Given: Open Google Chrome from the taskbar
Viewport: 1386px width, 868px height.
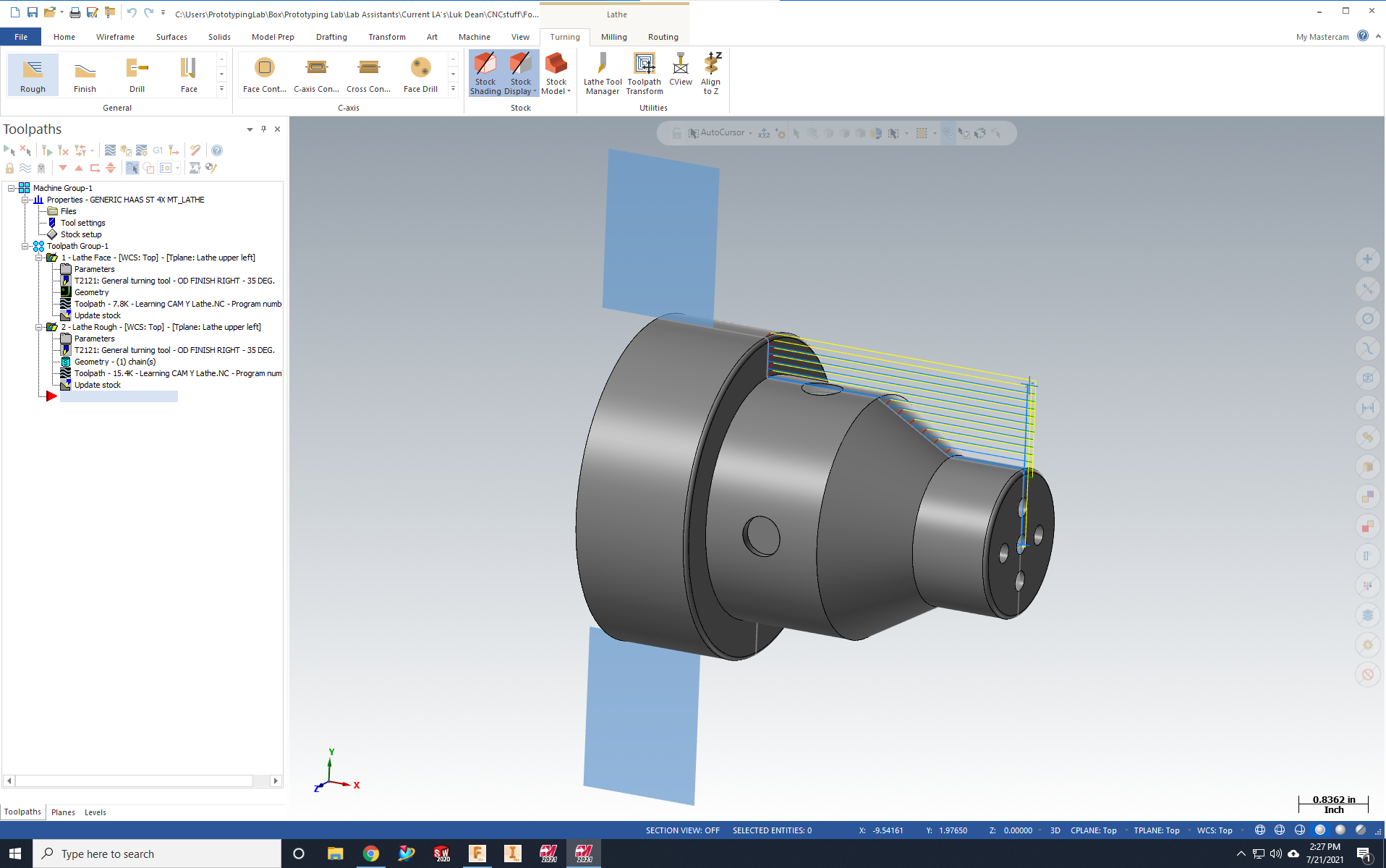Looking at the screenshot, I should tap(370, 854).
